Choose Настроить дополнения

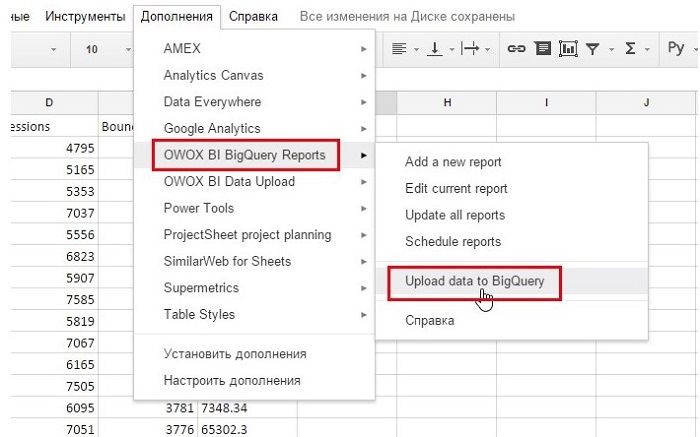pos(254,380)
